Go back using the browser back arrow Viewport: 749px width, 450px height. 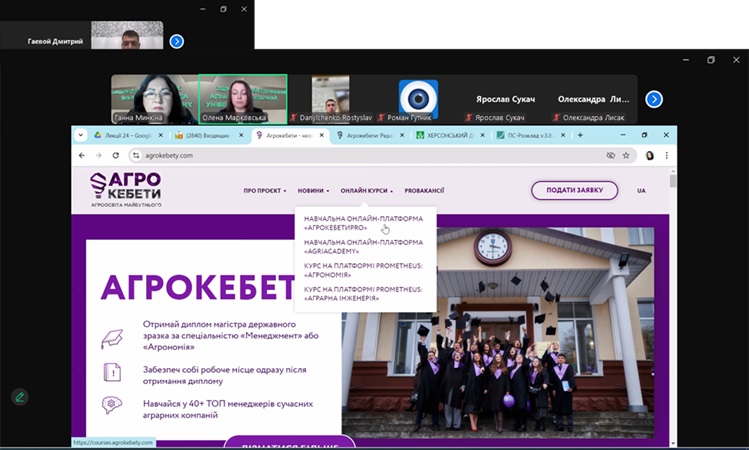(82, 155)
